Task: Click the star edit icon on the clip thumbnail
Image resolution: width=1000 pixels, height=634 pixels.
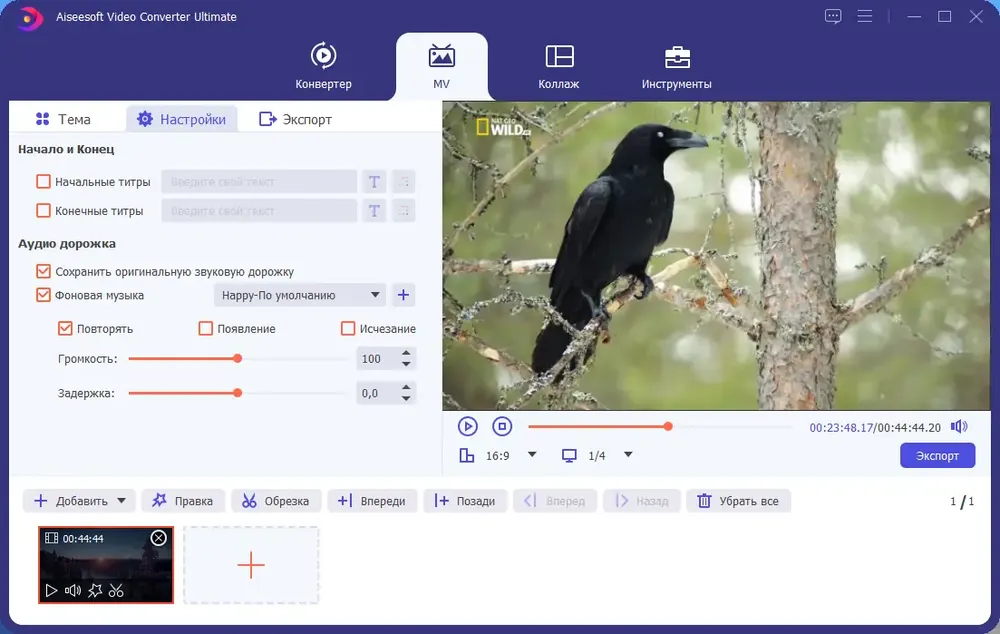Action: 95,591
